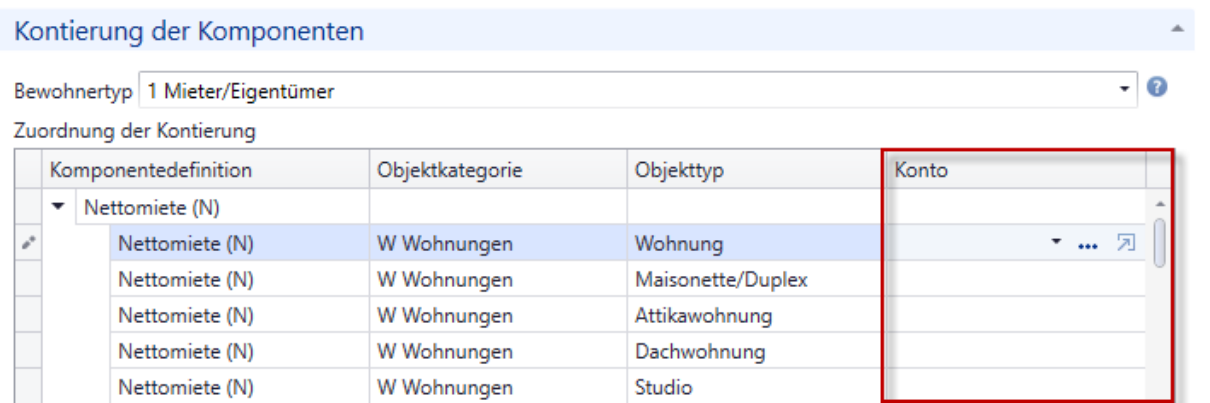Click the table scrollbar up arrow
The image size is (1210, 403).
point(1161,204)
